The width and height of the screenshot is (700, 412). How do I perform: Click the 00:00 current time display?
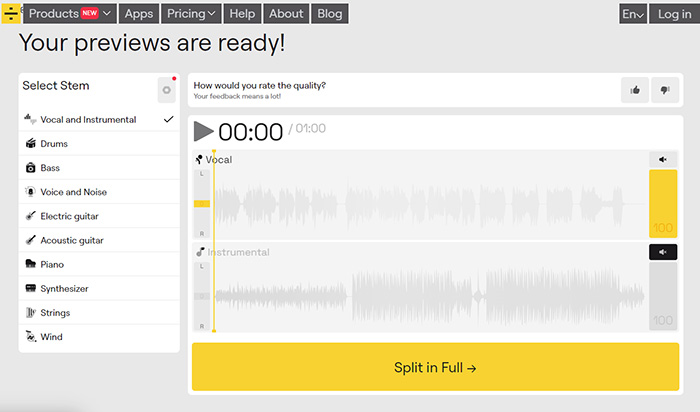click(x=250, y=132)
